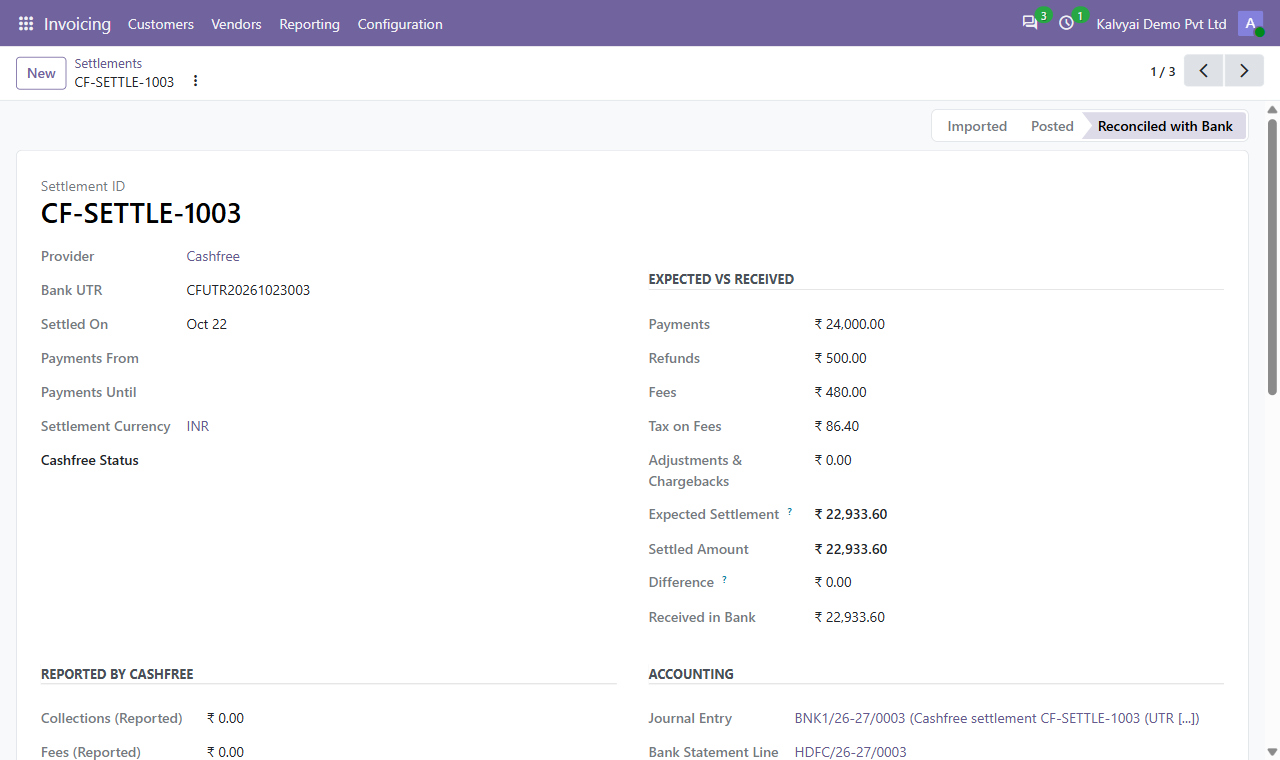Click the Cashfree Status label
Viewport: 1280px width, 760px height.
tap(90, 460)
